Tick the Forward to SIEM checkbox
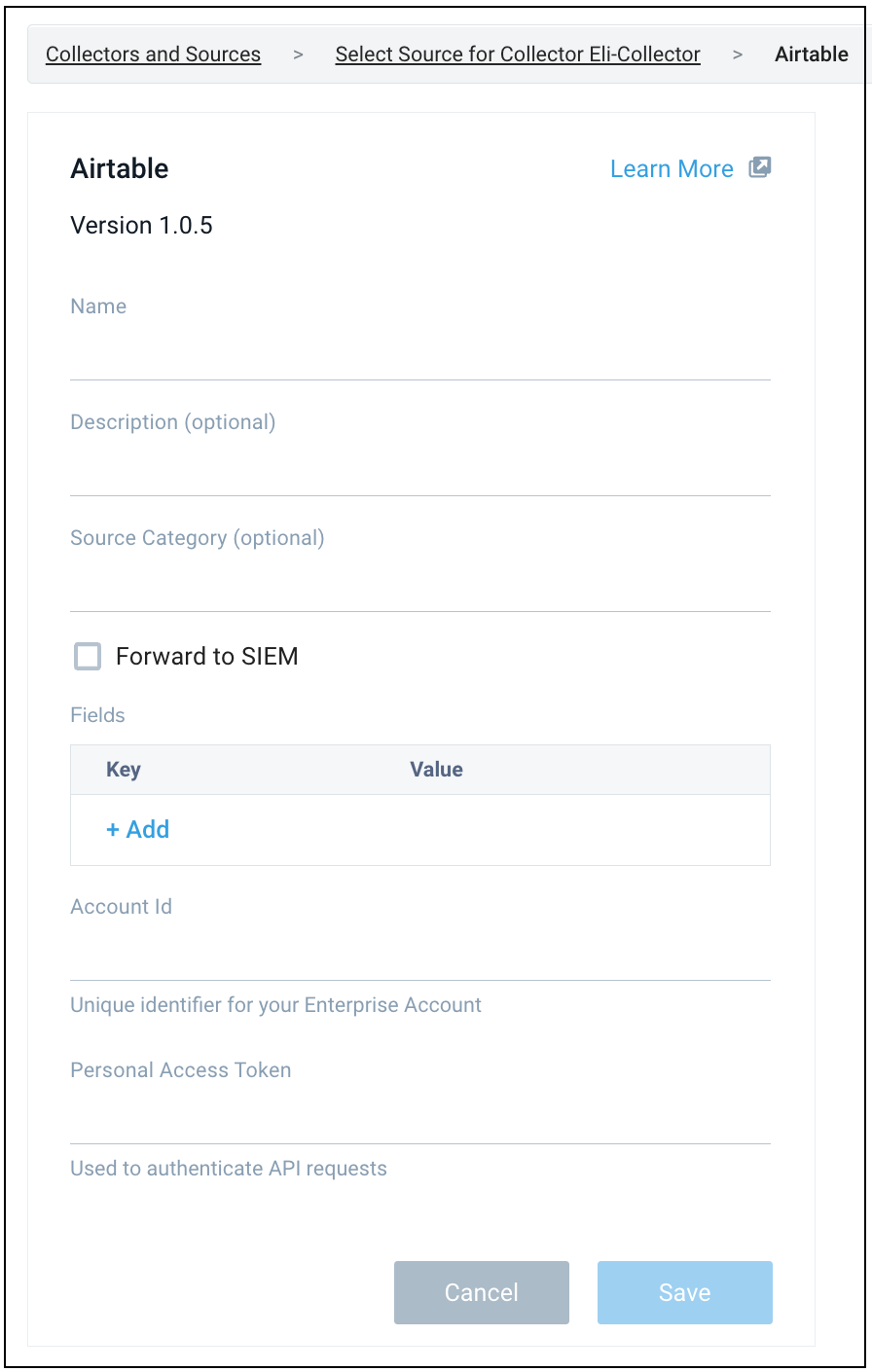Image resolution: width=872 pixels, height=1372 pixels. 88,657
